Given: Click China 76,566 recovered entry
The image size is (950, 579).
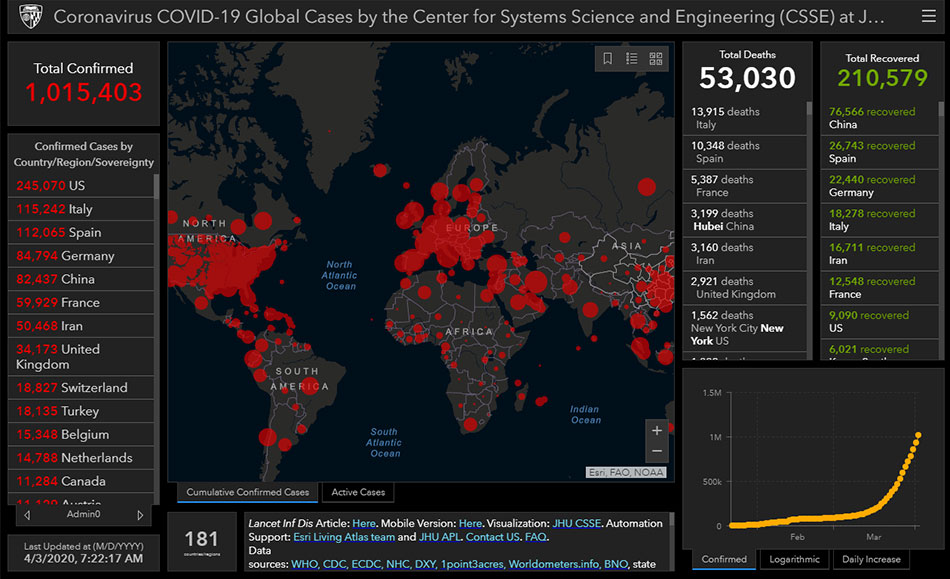Looking at the screenshot, I should [880, 118].
